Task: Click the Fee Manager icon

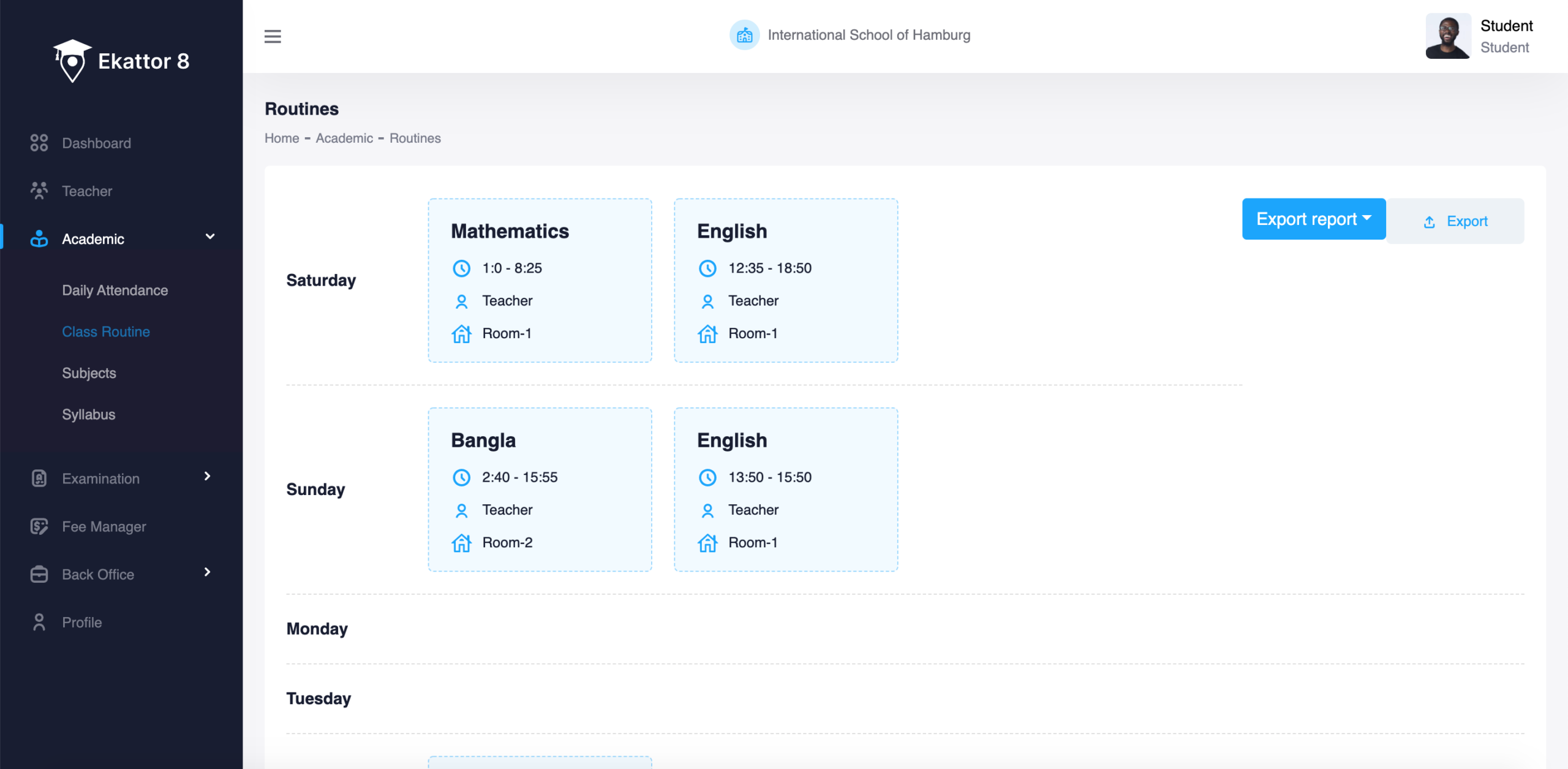Action: click(x=39, y=526)
